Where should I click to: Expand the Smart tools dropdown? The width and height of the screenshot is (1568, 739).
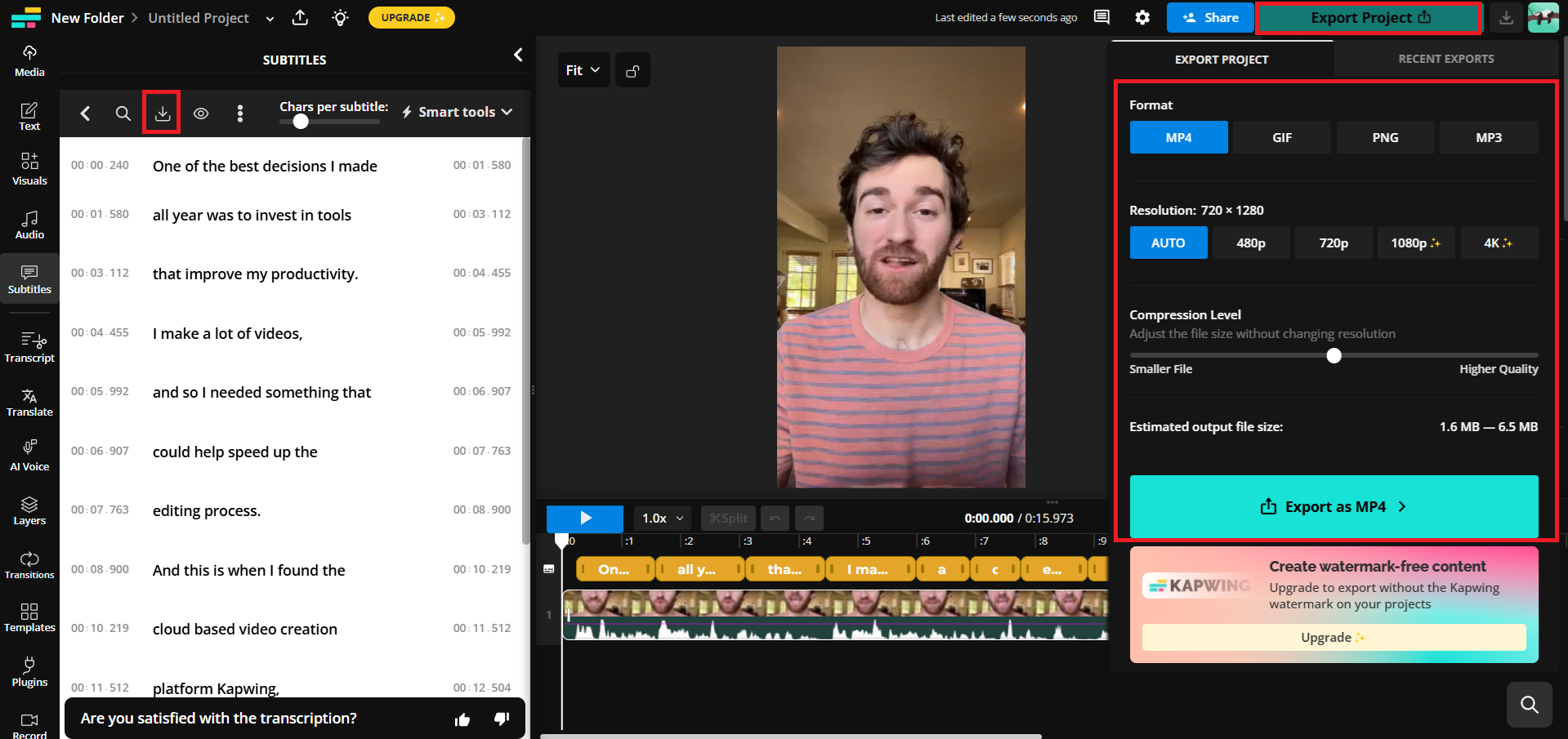click(457, 112)
